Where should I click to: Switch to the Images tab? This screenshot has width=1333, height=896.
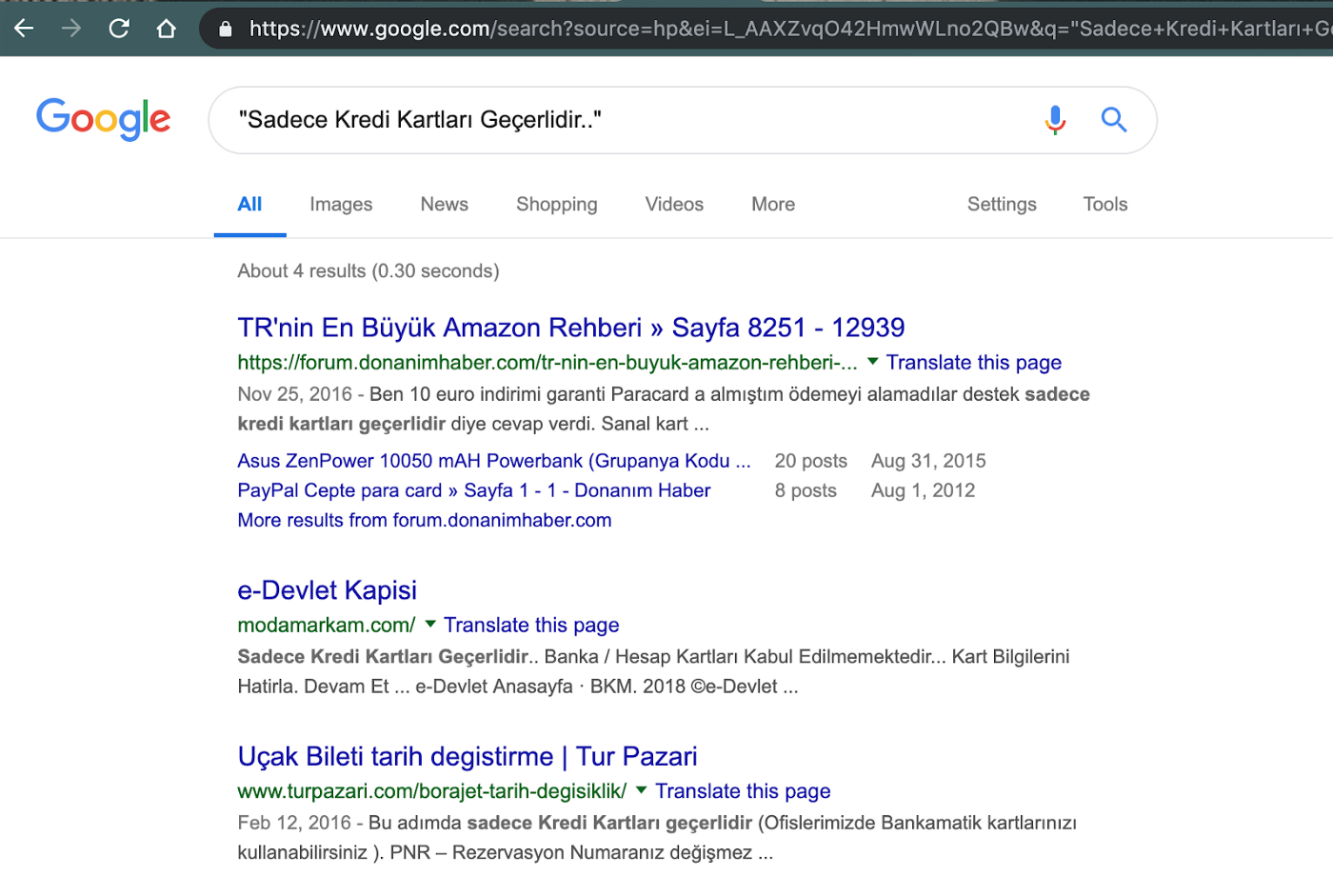pos(341,204)
